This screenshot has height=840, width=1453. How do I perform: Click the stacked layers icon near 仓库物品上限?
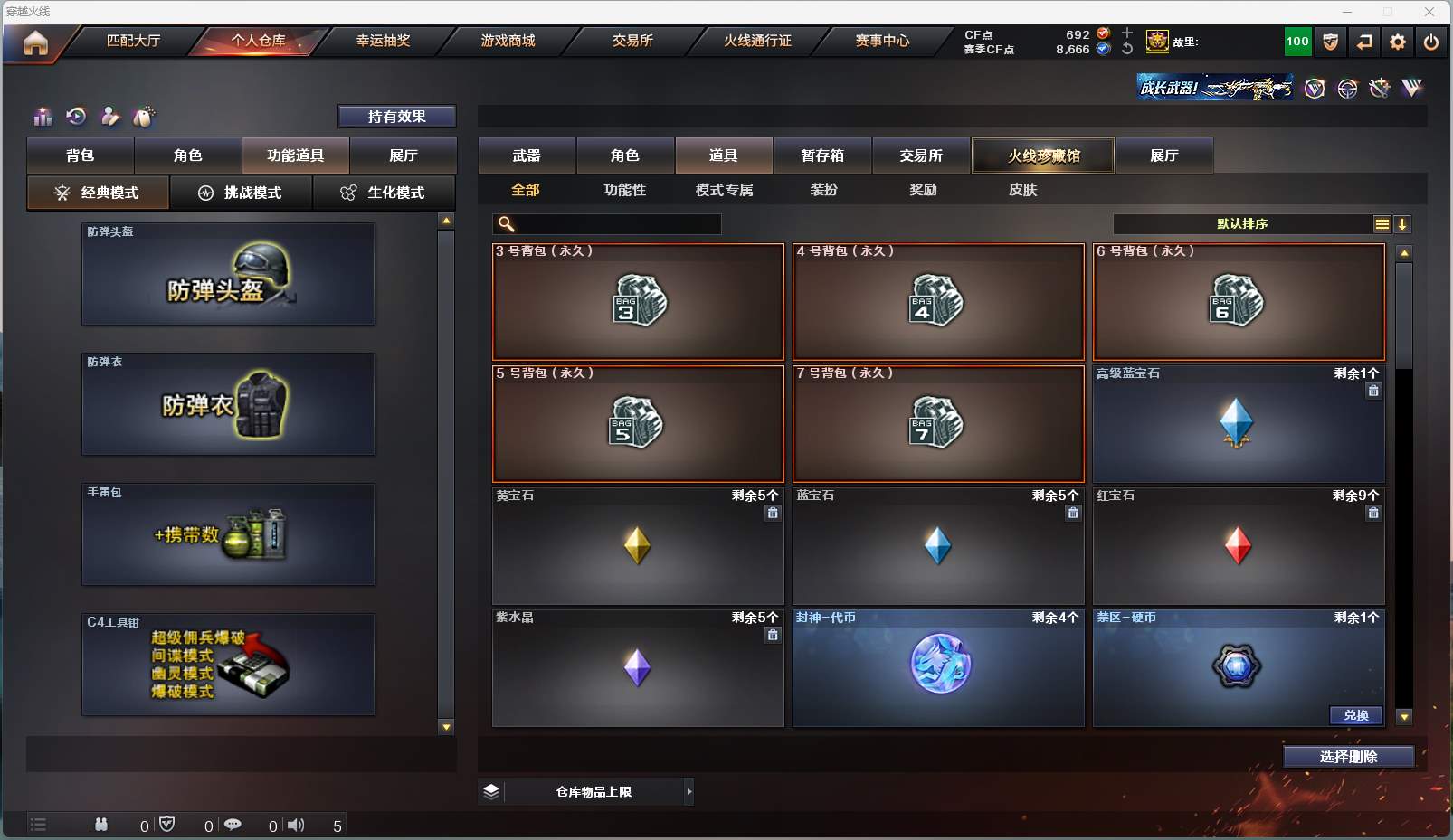tap(491, 791)
